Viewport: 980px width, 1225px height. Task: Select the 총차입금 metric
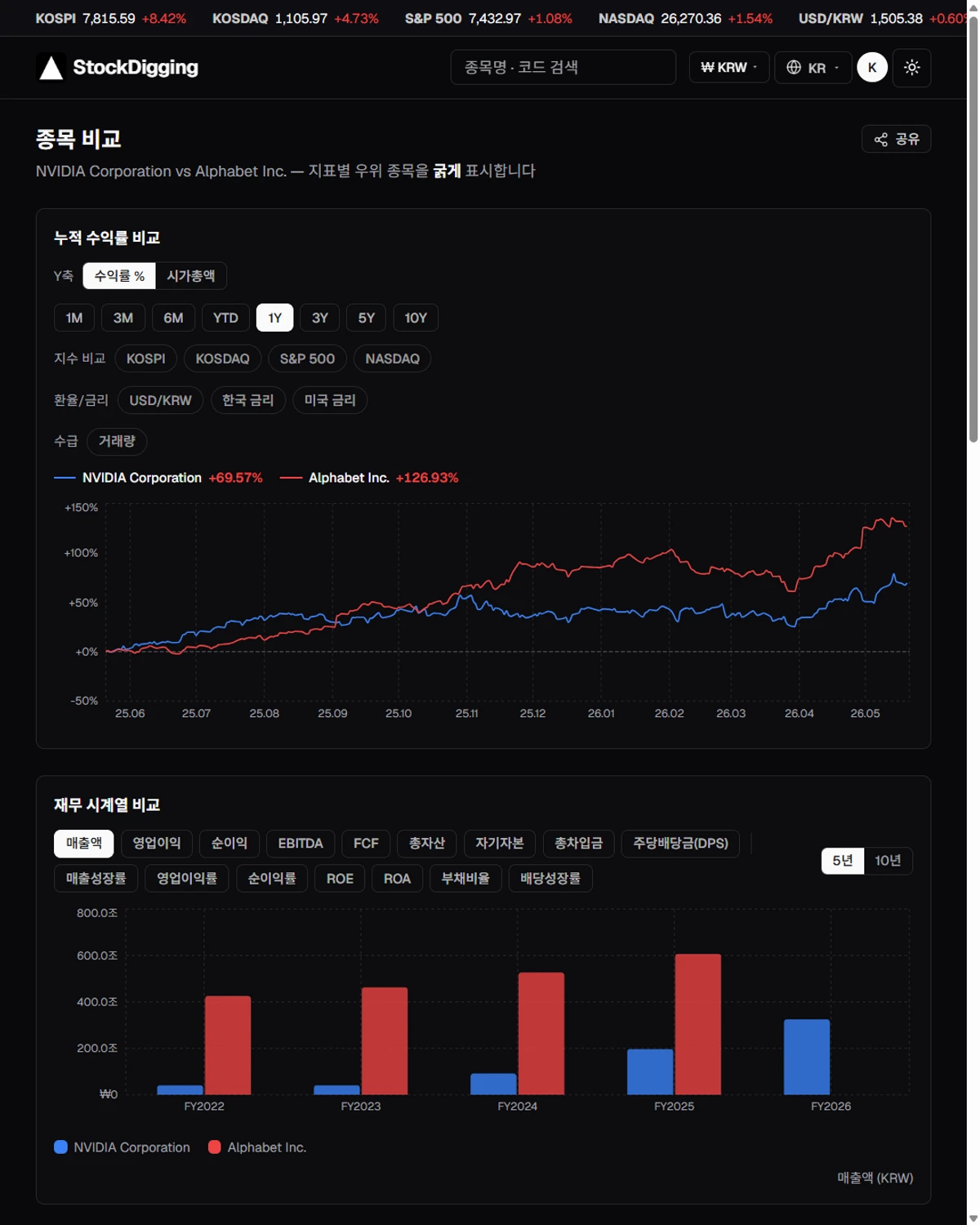[578, 844]
